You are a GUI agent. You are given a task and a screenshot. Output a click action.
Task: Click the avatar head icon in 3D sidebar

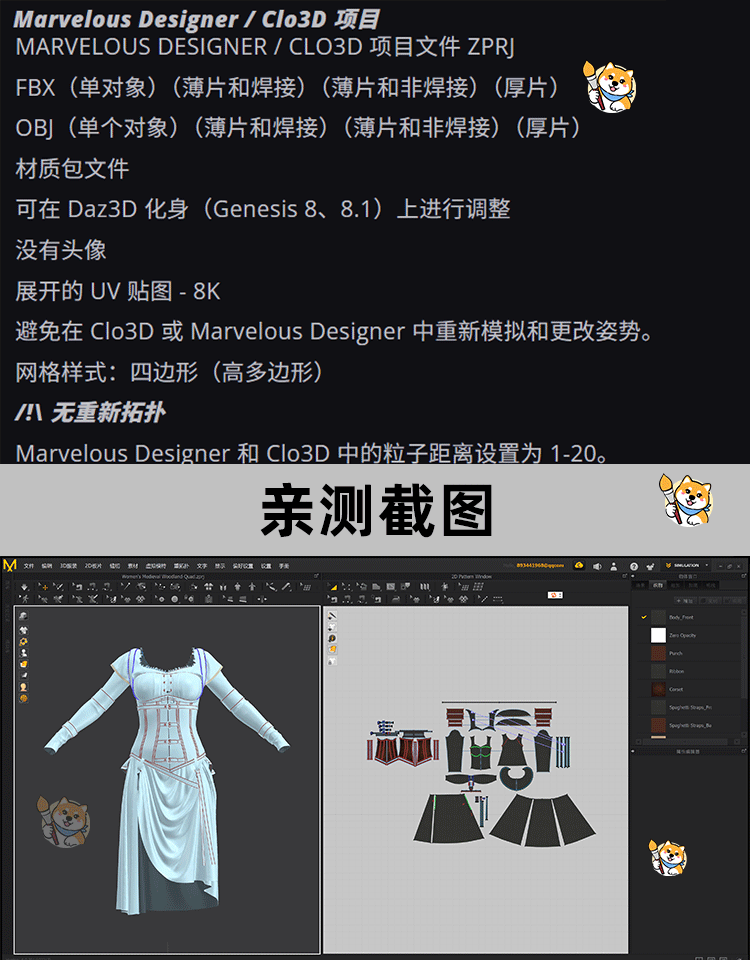23,687
